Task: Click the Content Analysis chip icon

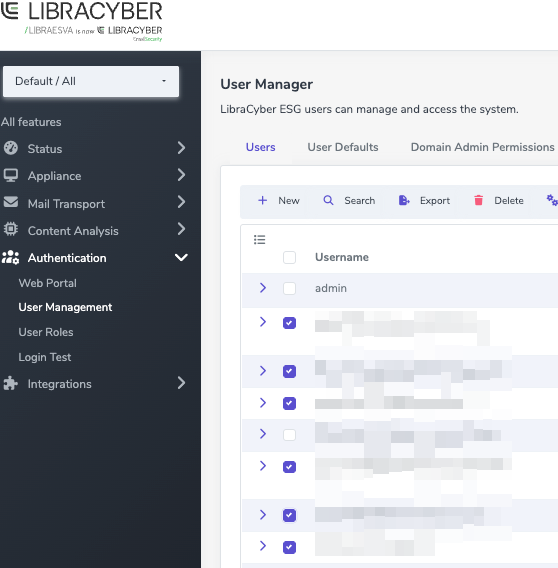Action: pyautogui.click(x=11, y=229)
